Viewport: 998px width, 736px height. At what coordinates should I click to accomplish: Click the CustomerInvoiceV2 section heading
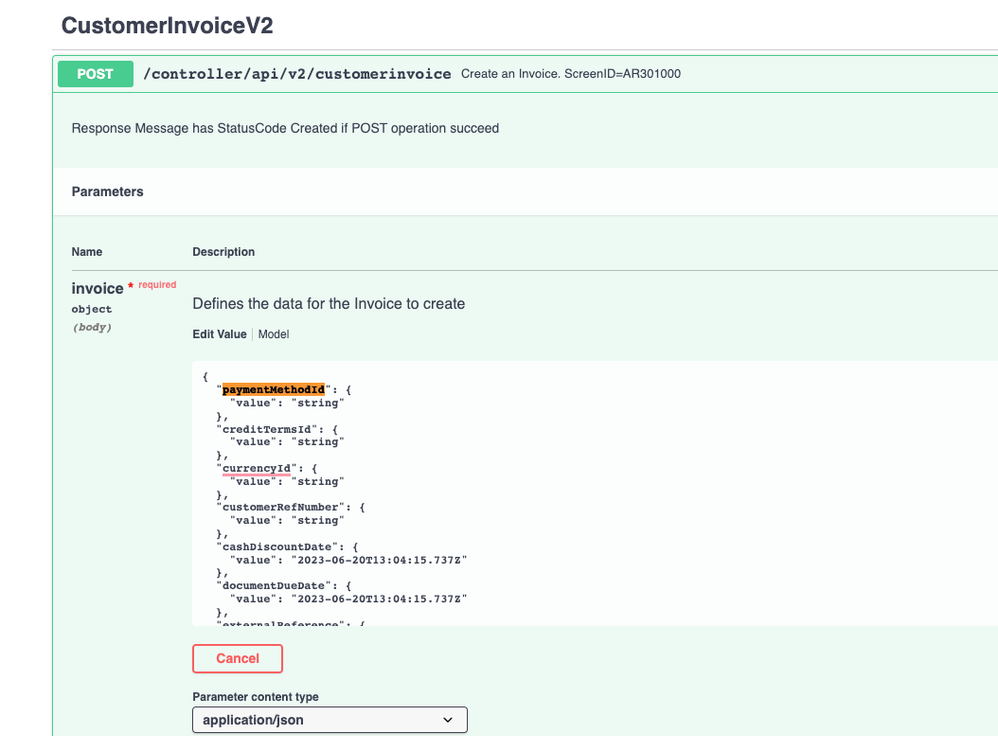click(x=167, y=25)
